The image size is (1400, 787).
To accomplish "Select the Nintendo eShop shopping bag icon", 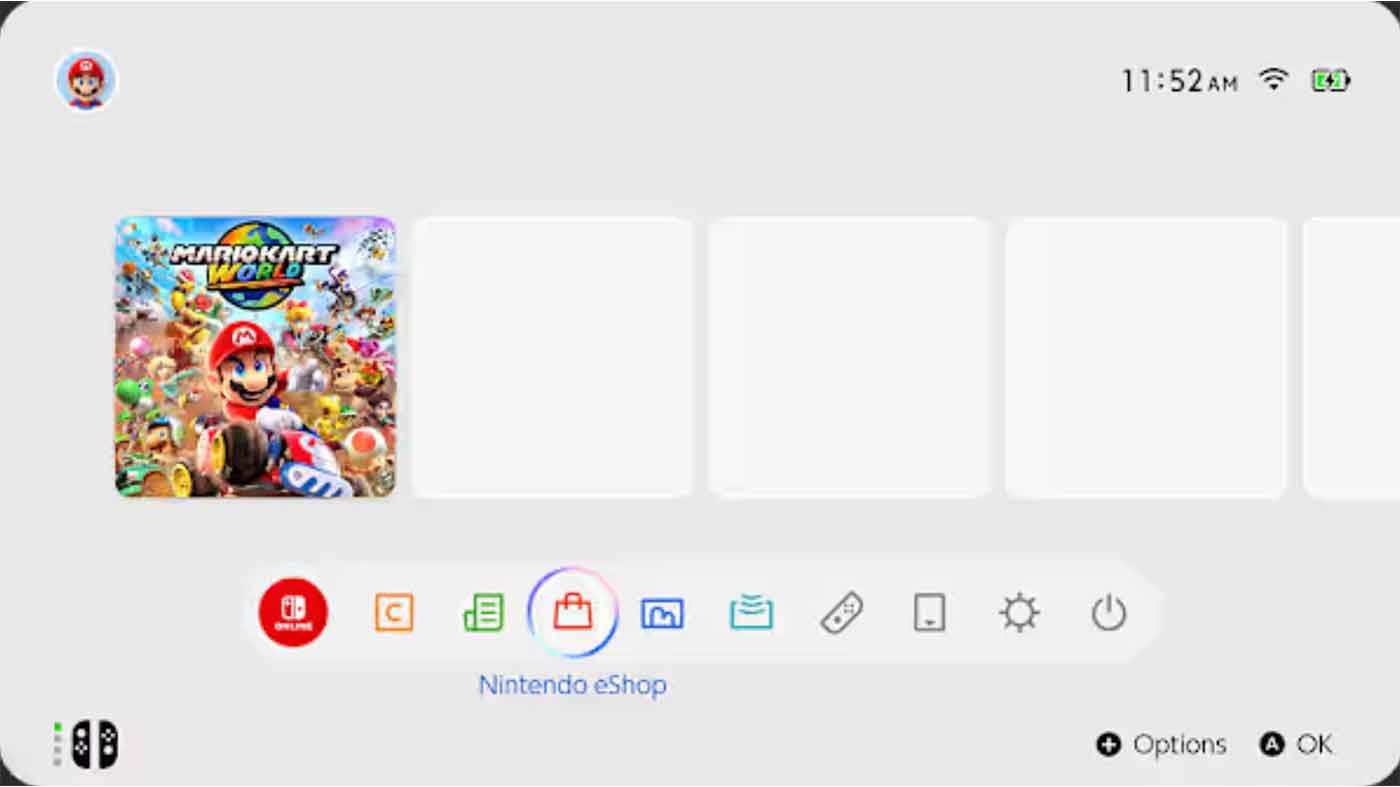I will click(573, 611).
